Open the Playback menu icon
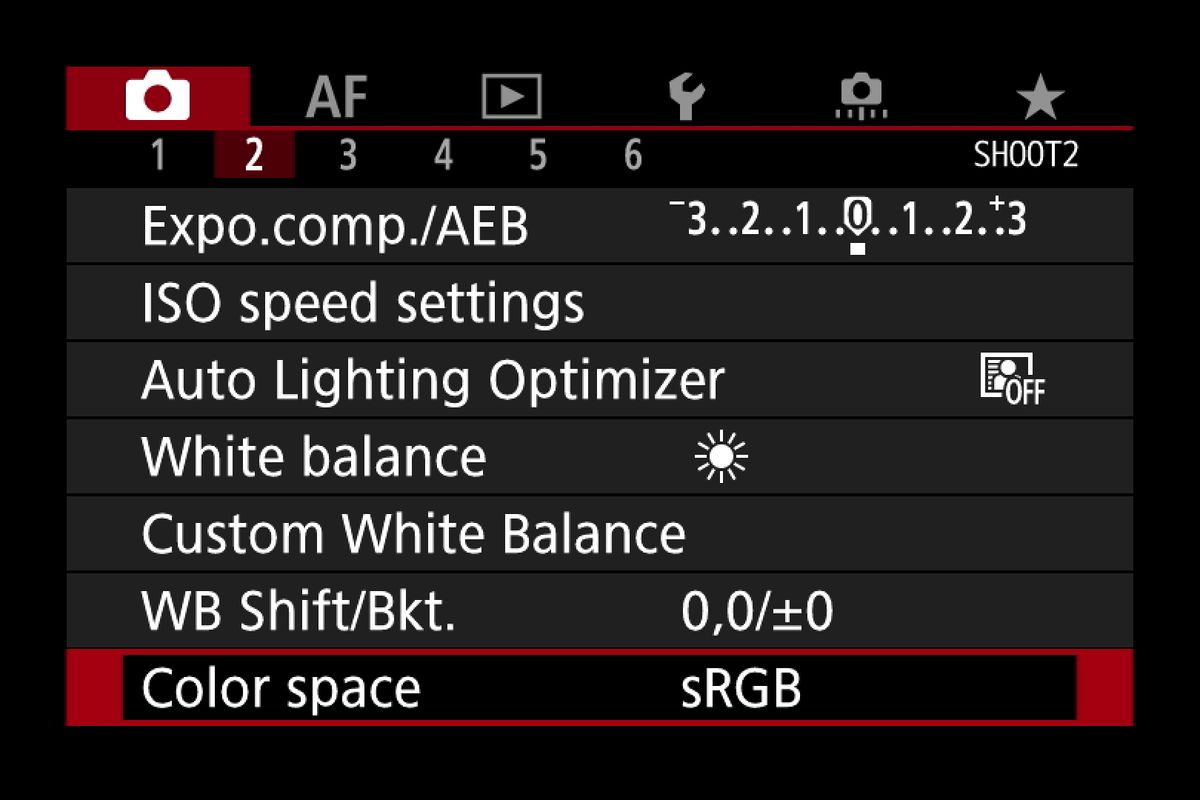 [513, 96]
